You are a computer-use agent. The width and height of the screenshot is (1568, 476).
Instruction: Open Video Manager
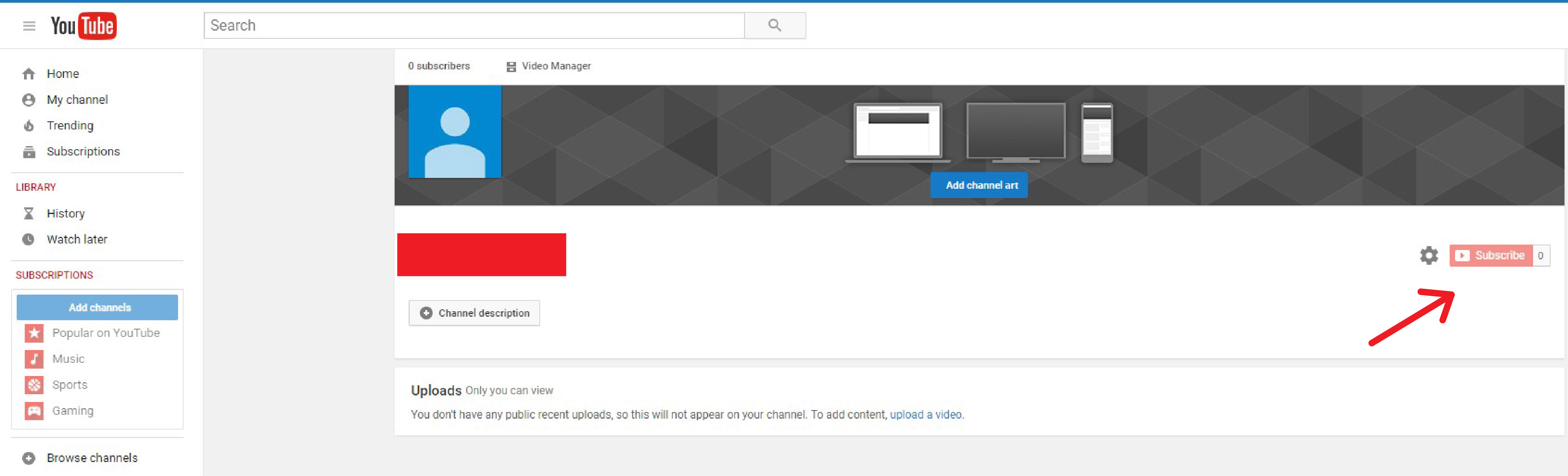point(556,66)
